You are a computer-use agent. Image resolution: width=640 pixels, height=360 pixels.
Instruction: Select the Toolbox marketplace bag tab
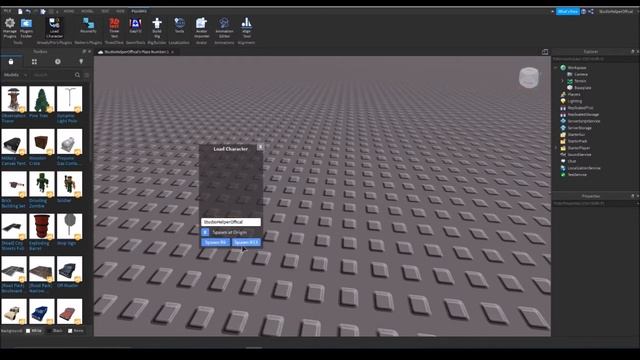11,62
